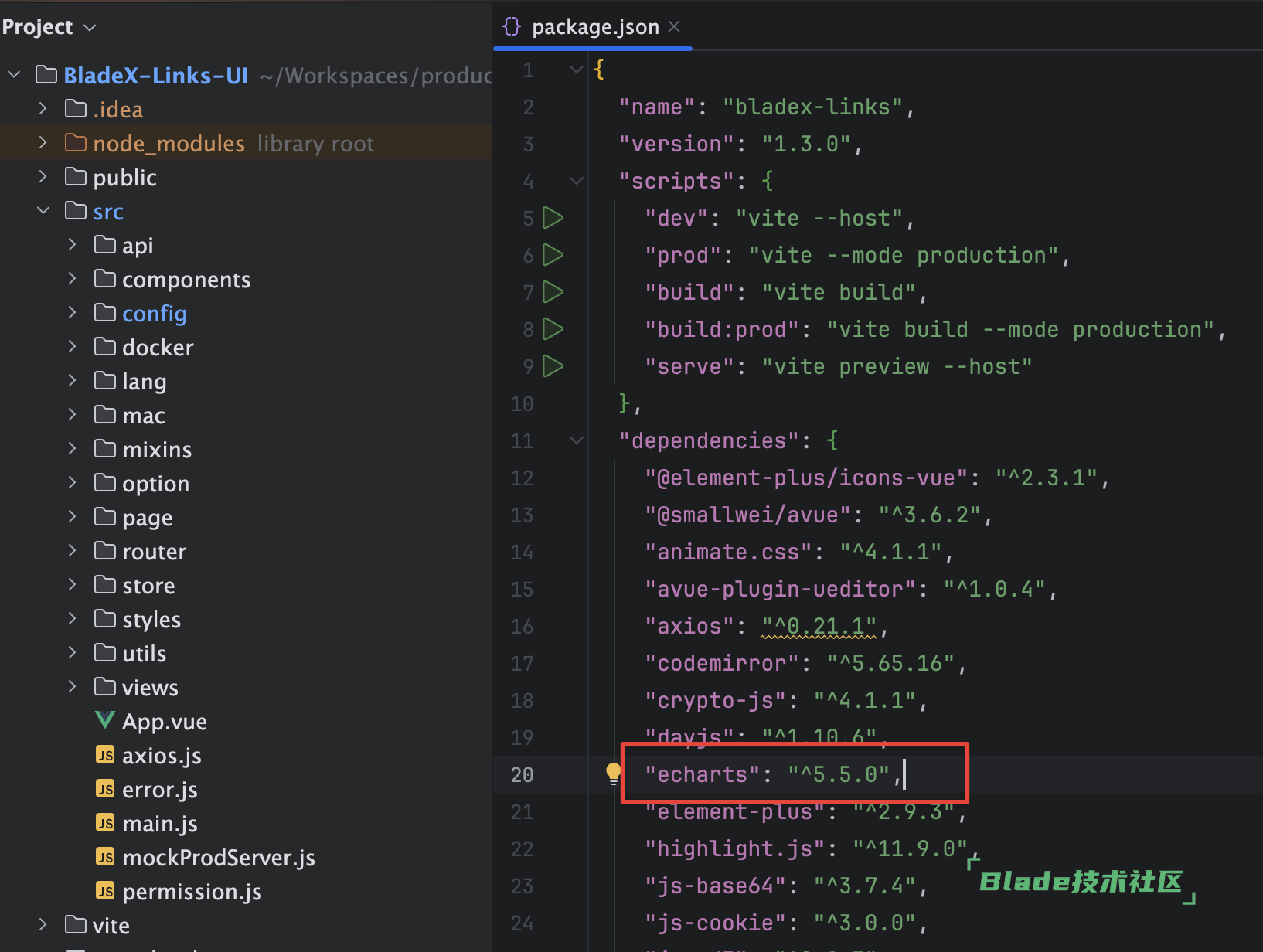The height and width of the screenshot is (952, 1263).
Task: Click the components folder icon
Action: pyautogui.click(x=105, y=279)
